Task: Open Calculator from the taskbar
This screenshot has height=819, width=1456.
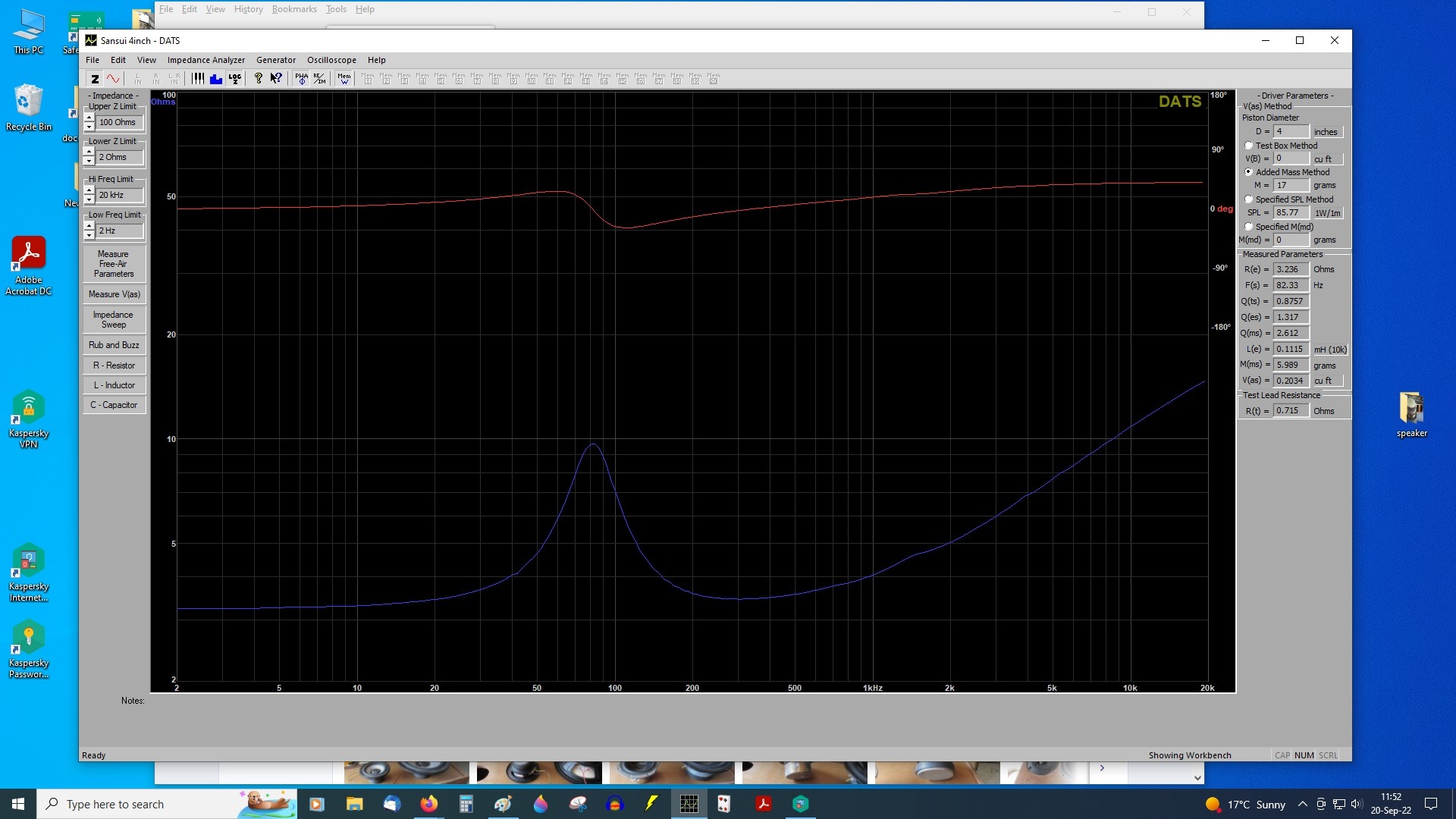Action: click(x=466, y=804)
